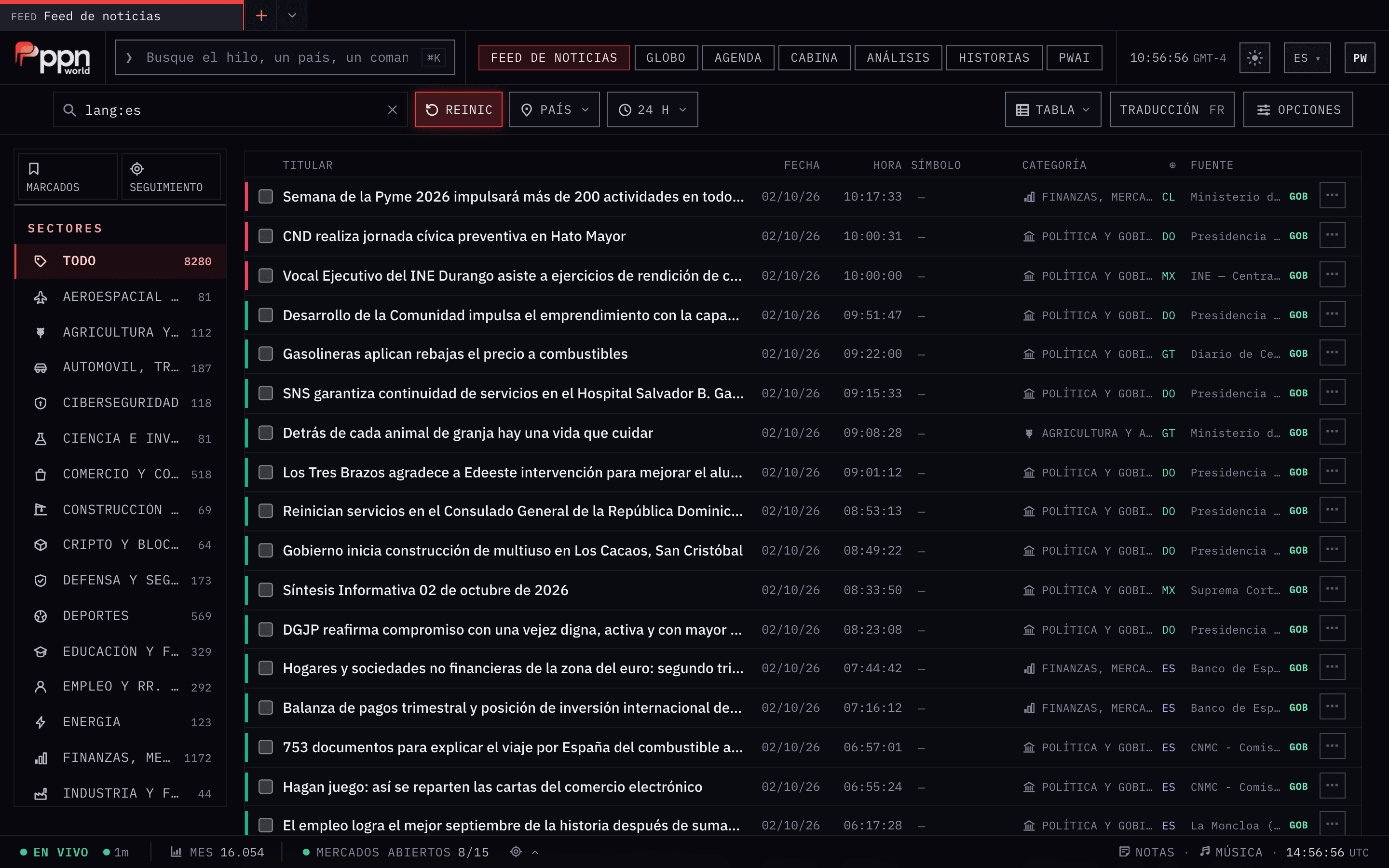This screenshot has height=868, width=1389.
Task: Click the Traducción FR button
Action: (x=1172, y=109)
